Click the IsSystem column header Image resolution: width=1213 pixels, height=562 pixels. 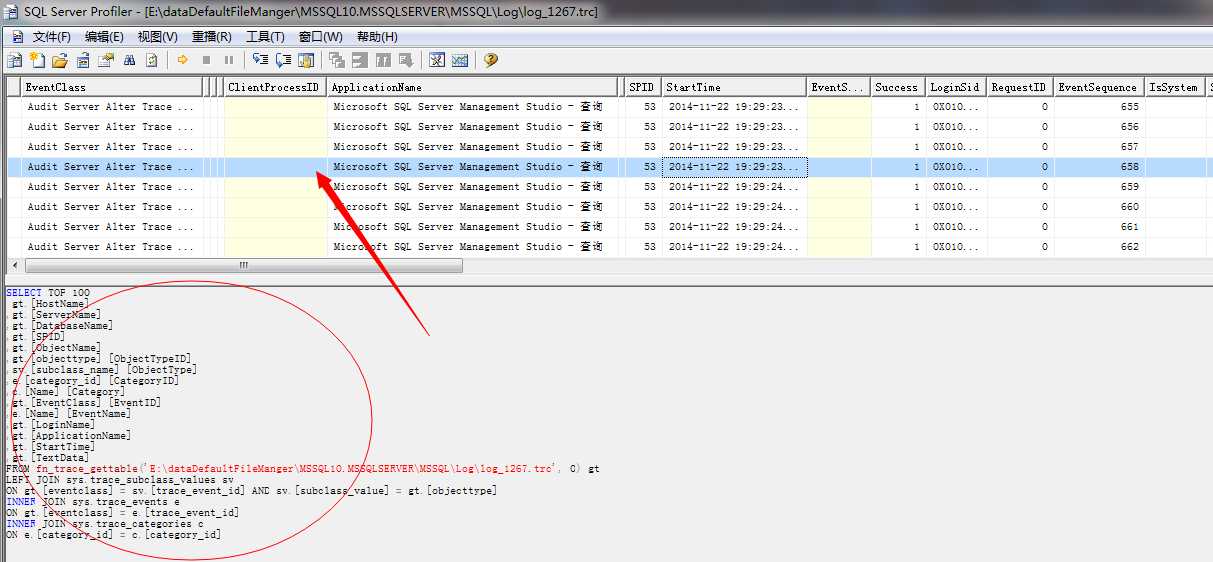point(1174,87)
